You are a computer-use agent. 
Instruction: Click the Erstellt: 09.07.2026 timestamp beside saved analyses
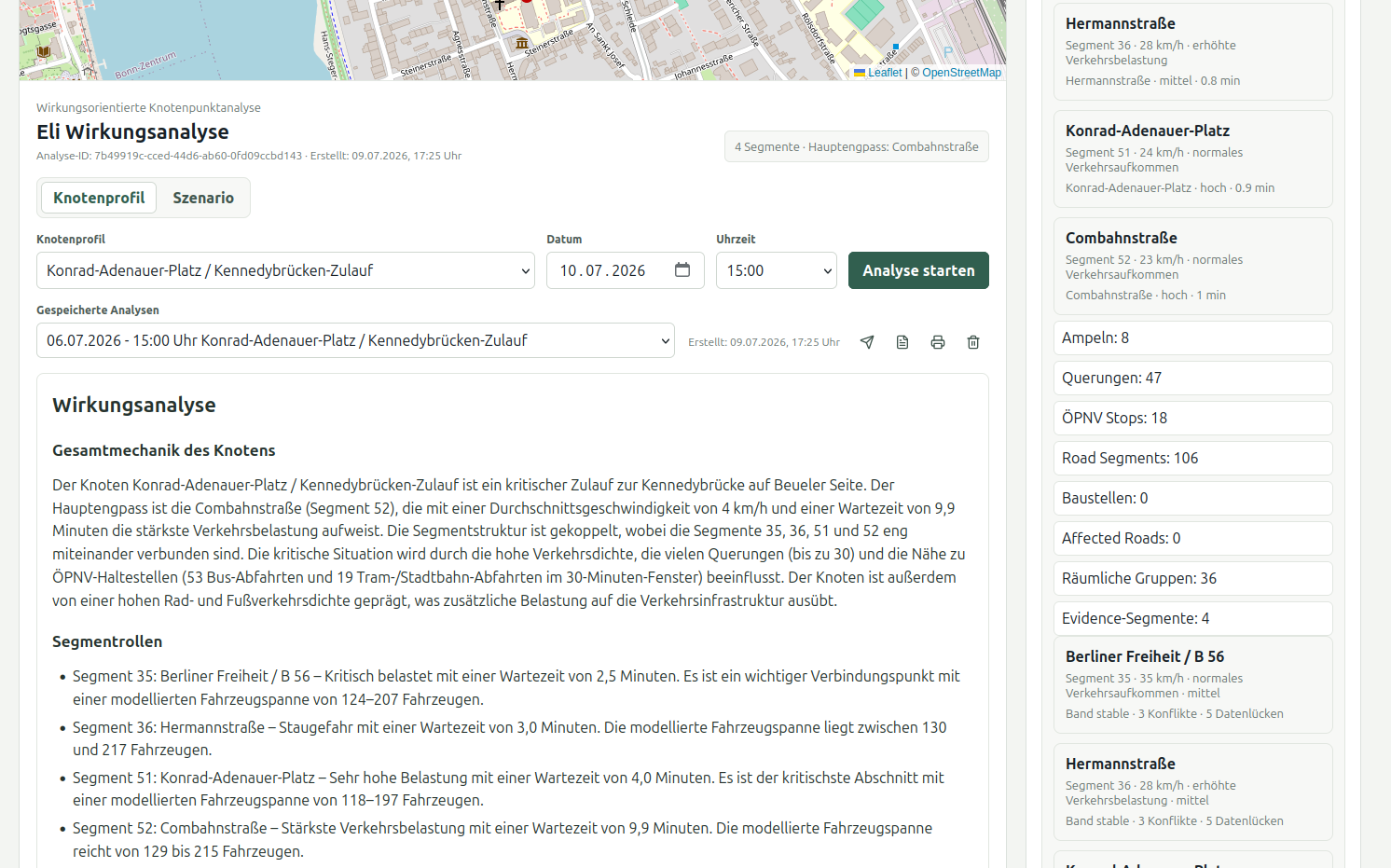(x=764, y=342)
